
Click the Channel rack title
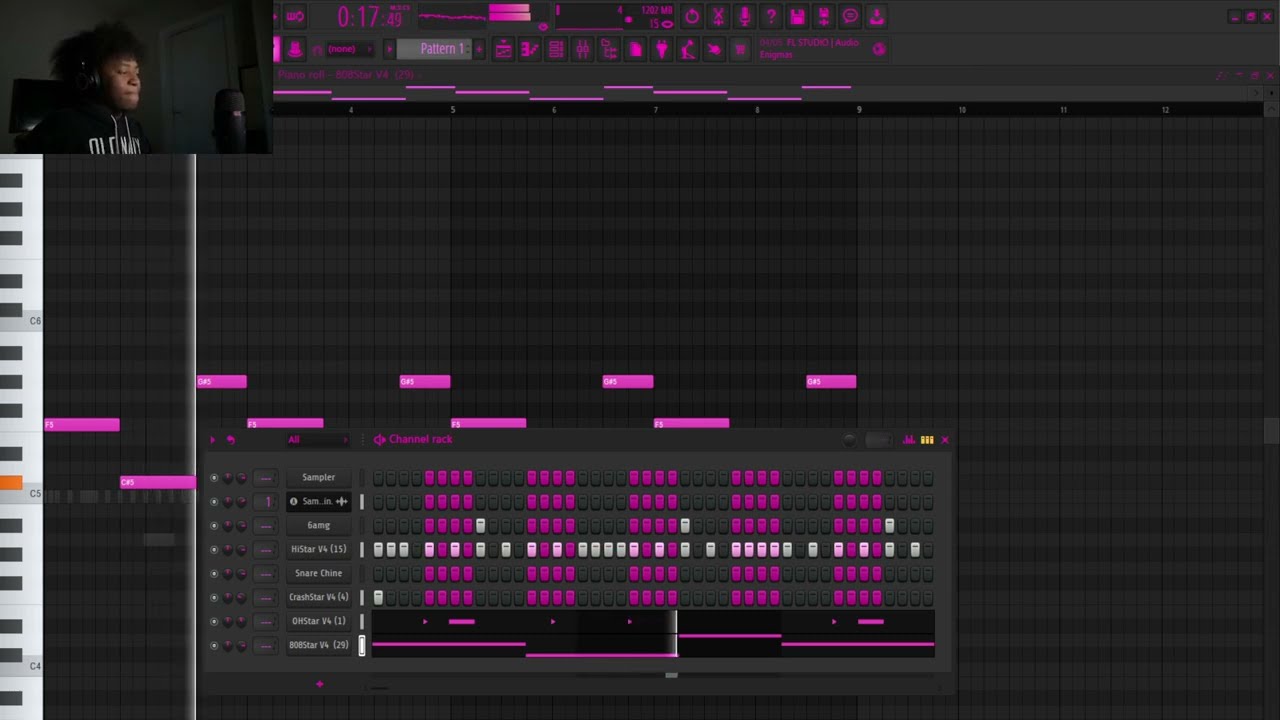(421, 440)
